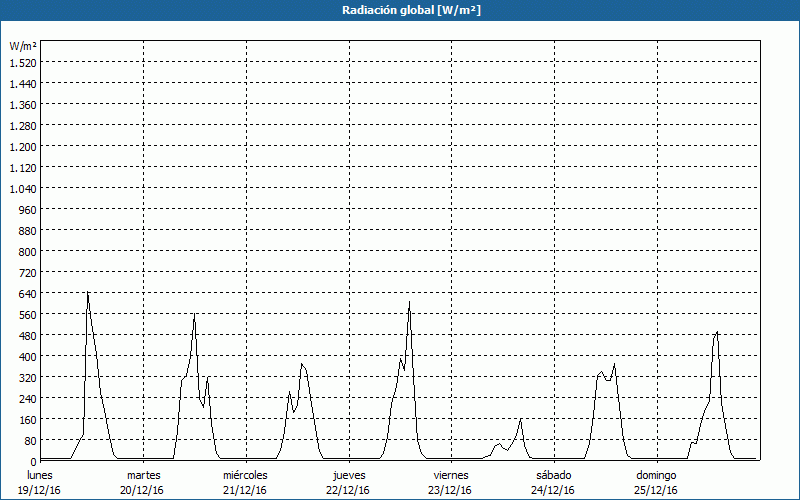
Task: Click the 19/12/16 date label
Action: coord(40,490)
